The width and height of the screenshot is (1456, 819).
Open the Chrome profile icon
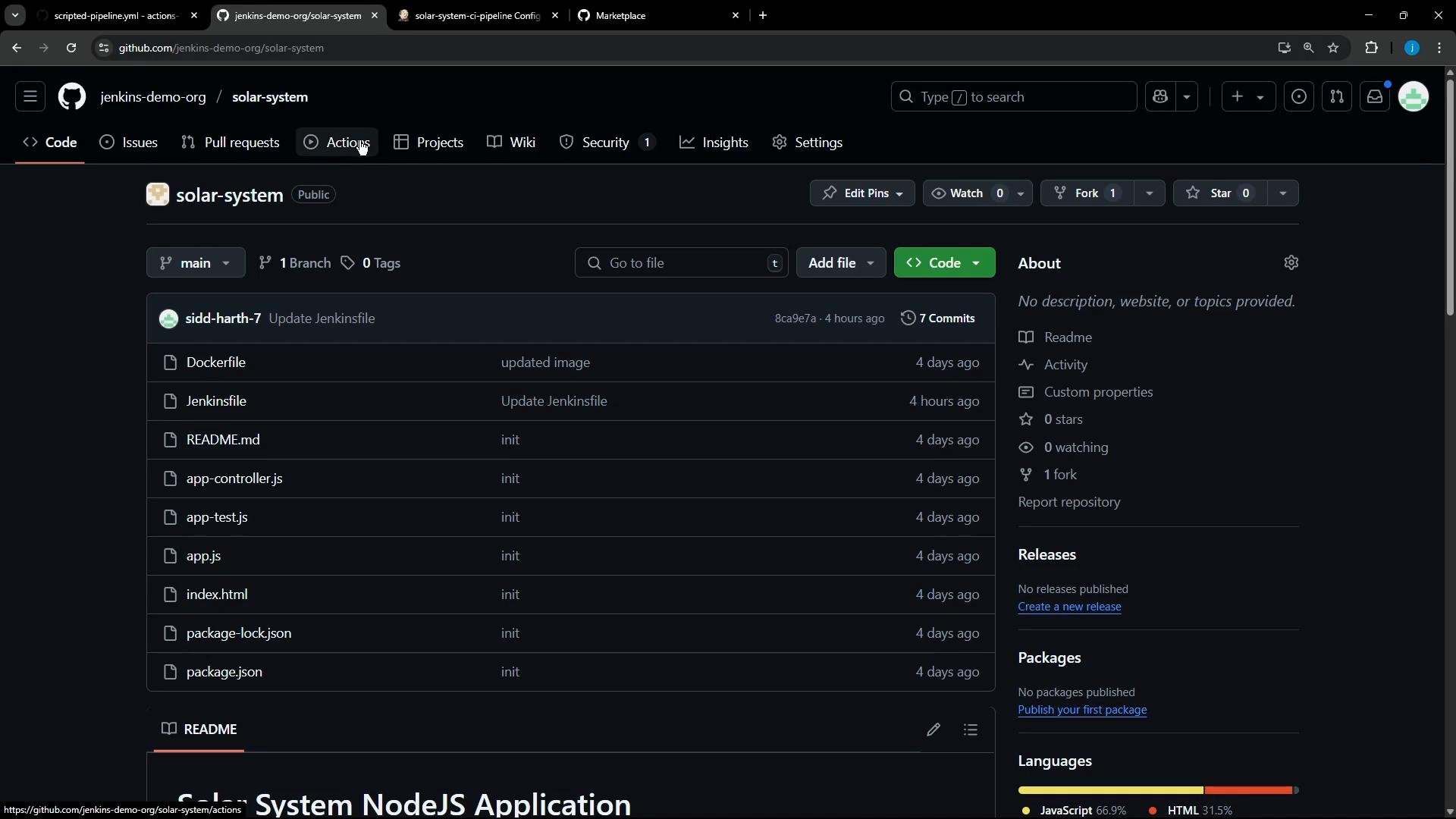coord(1412,48)
